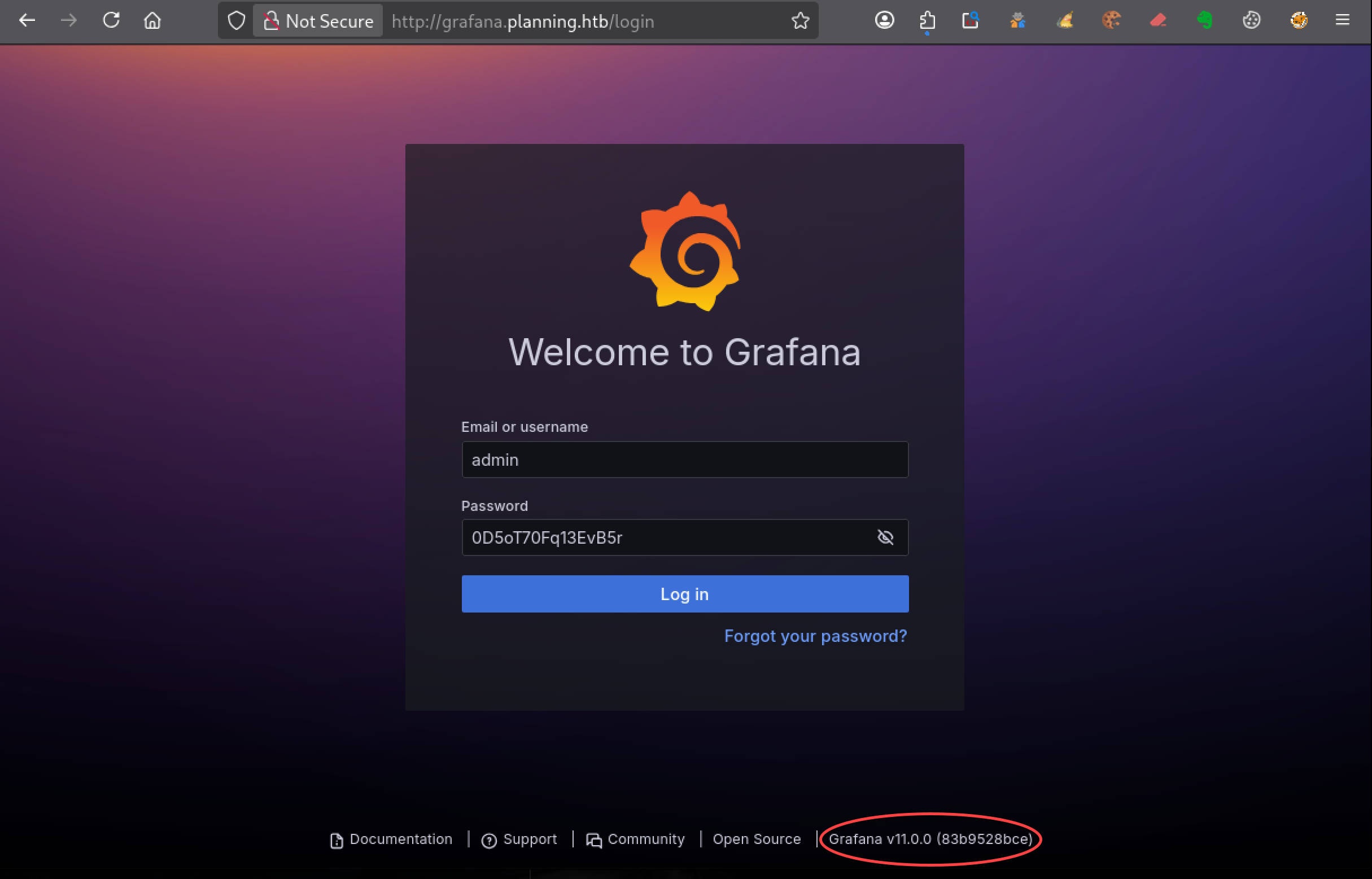Click the green extension icon

coord(1204,20)
